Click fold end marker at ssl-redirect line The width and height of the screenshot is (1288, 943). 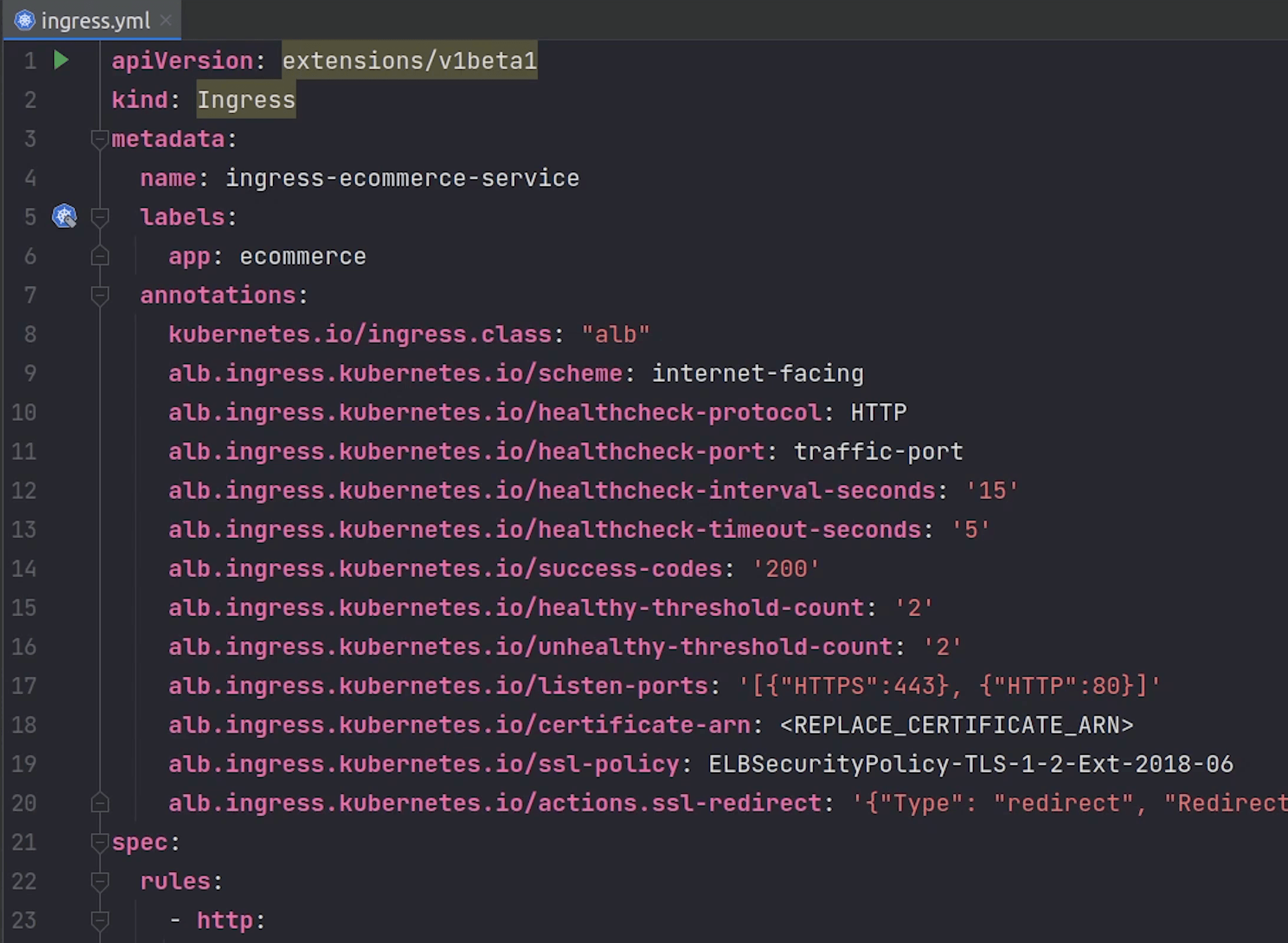pos(99,803)
